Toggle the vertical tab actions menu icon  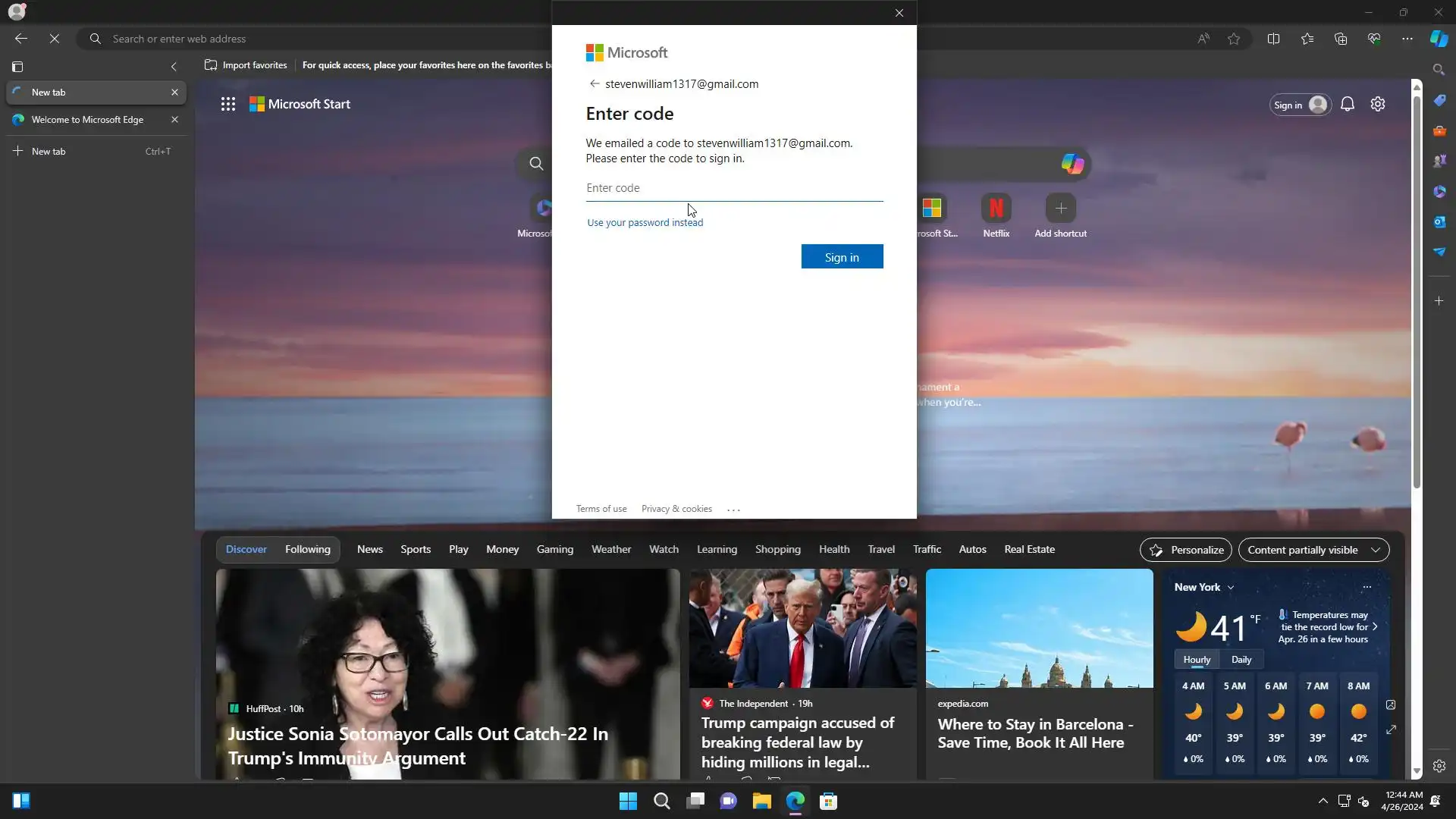17,67
